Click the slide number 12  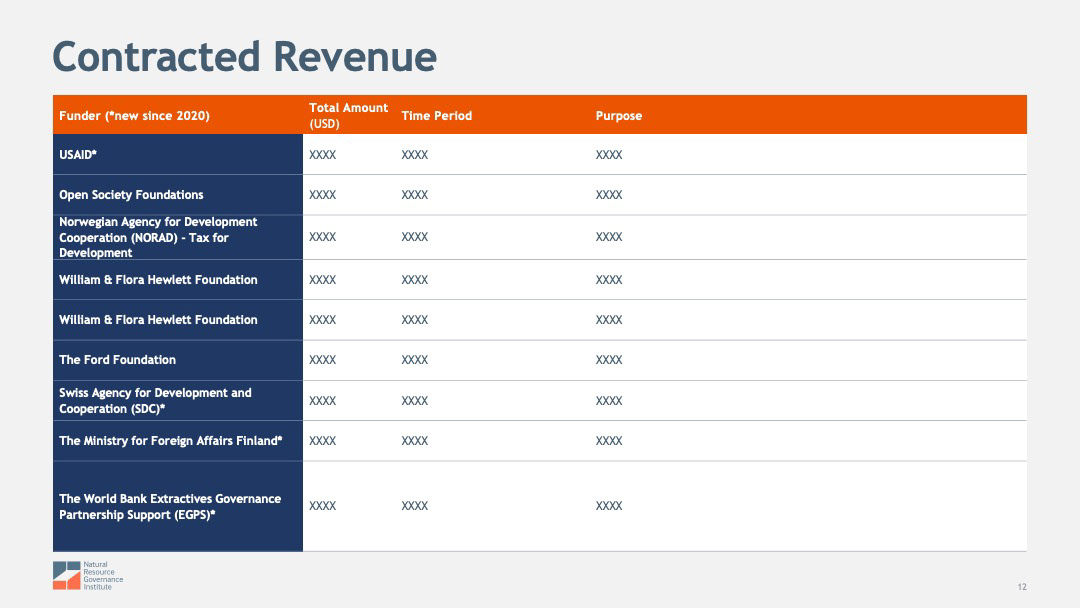1022,587
